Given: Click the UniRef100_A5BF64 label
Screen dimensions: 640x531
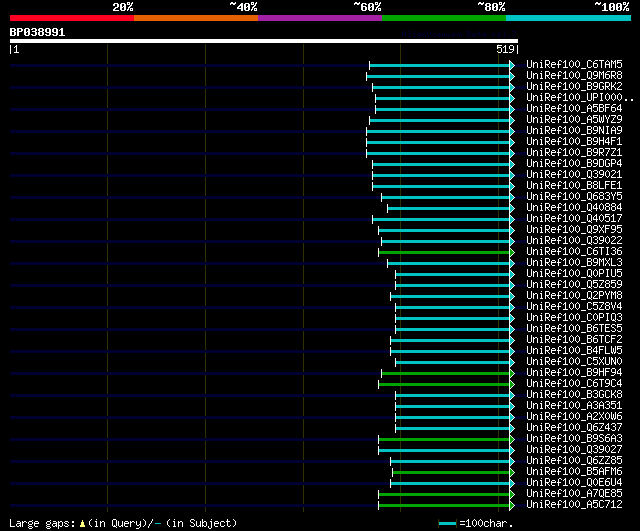Looking at the screenshot, I should 574,109.
